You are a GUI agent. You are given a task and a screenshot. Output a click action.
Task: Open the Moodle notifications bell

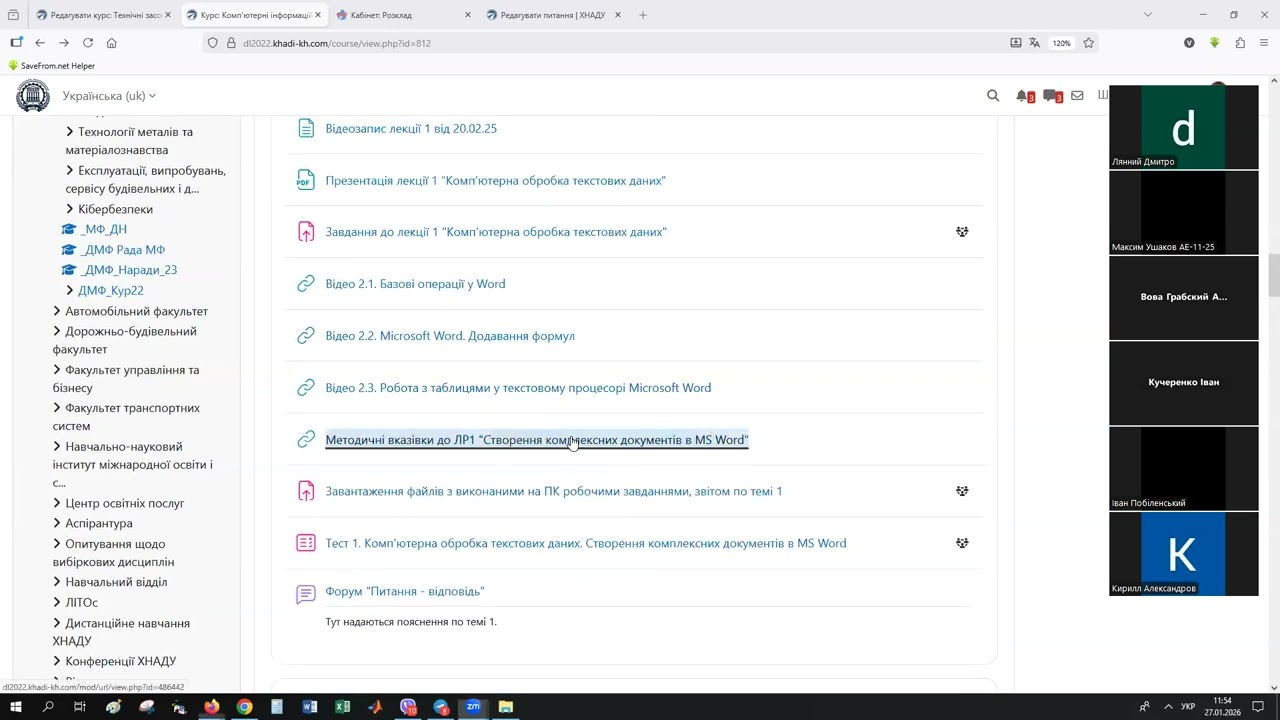pos(1024,96)
